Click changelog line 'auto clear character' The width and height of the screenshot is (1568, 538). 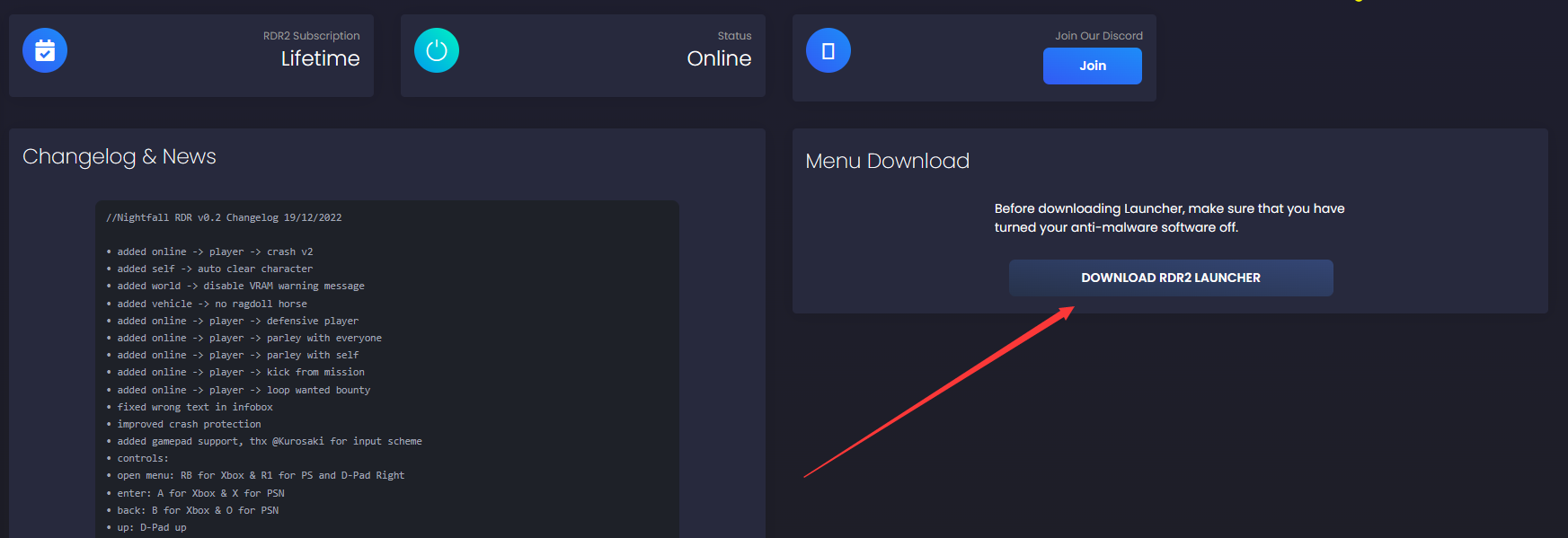pos(210,269)
